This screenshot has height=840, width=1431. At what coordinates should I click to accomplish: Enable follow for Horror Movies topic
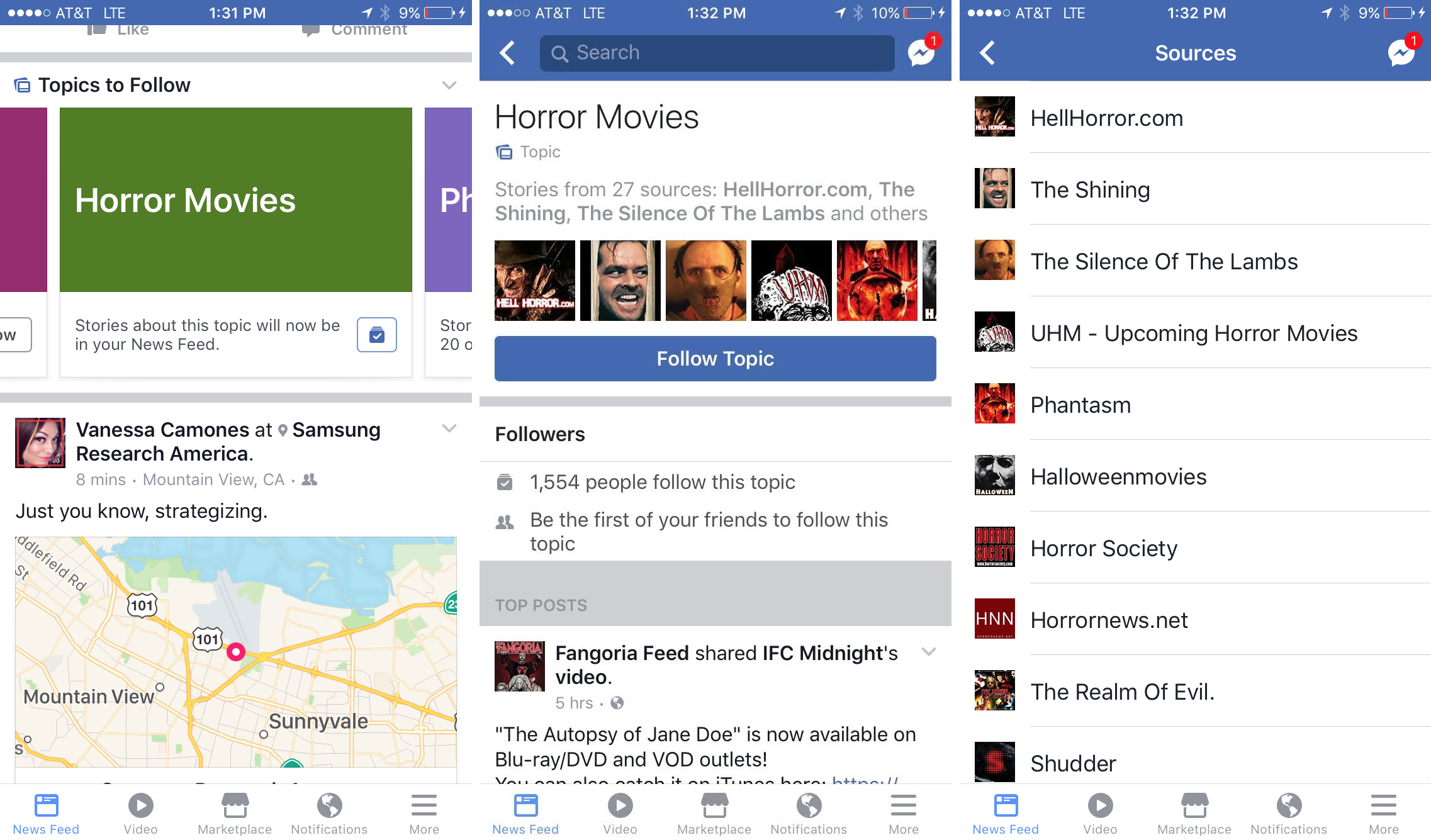pos(715,358)
